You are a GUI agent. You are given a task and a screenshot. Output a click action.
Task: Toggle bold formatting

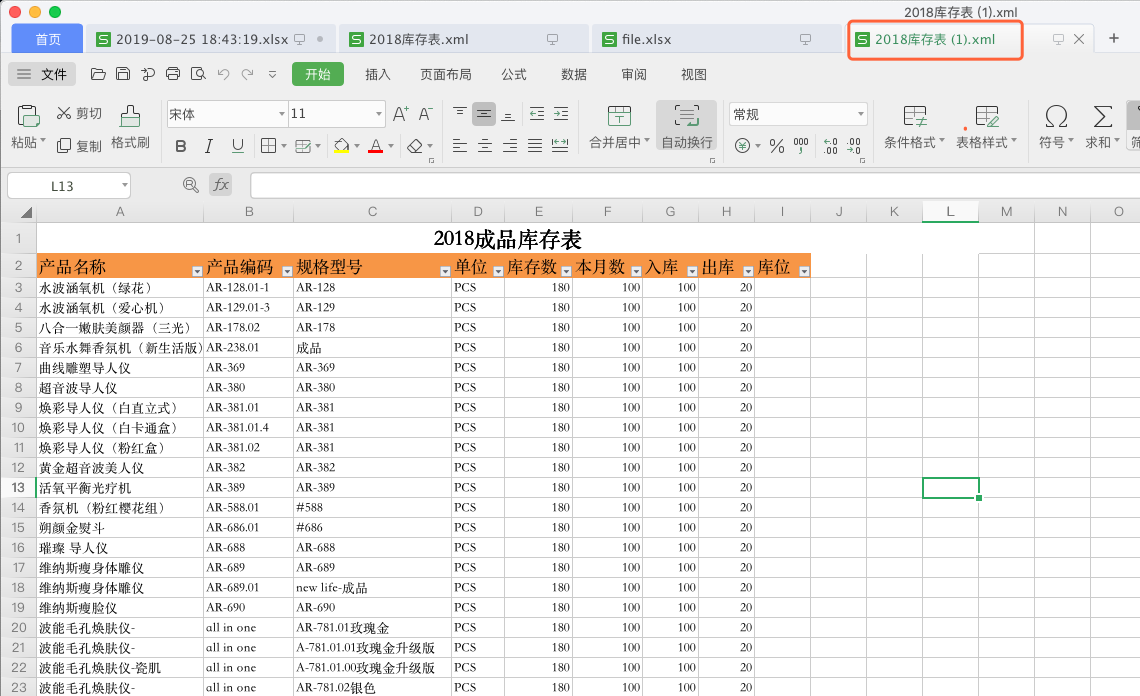pyautogui.click(x=181, y=146)
